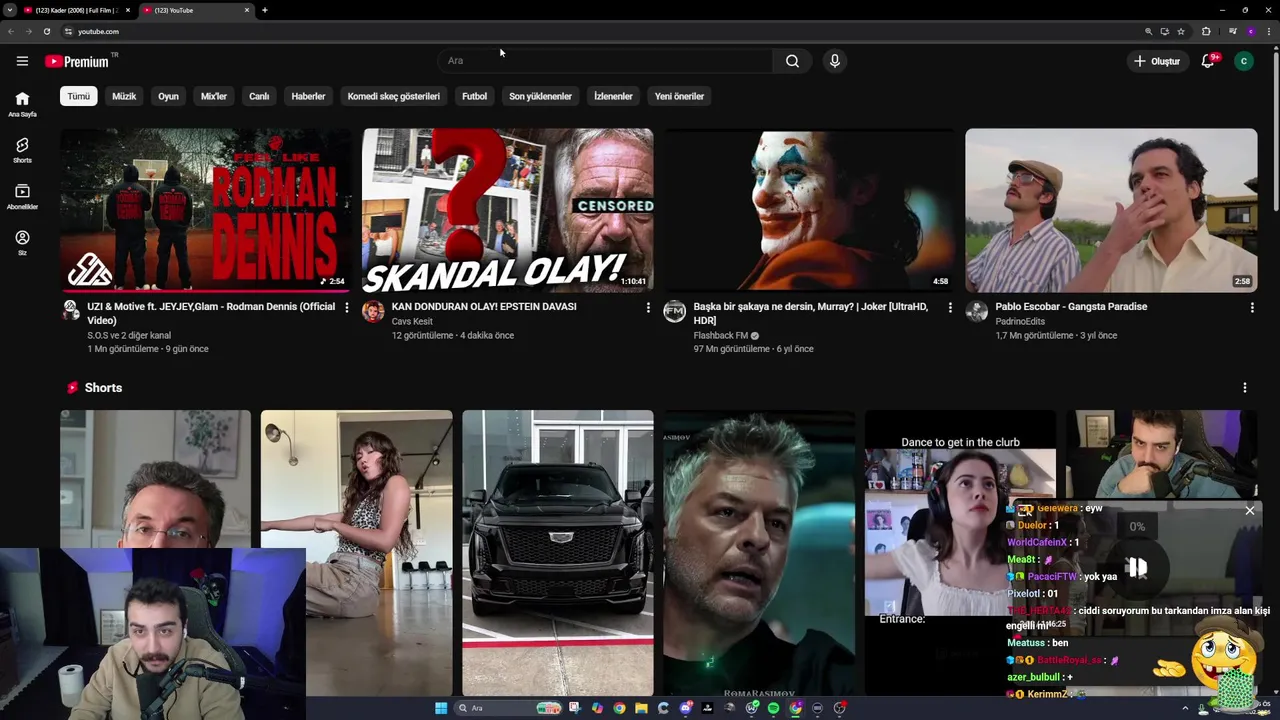Select the Oyun filter chip
This screenshot has width=1280, height=720.
point(168,96)
